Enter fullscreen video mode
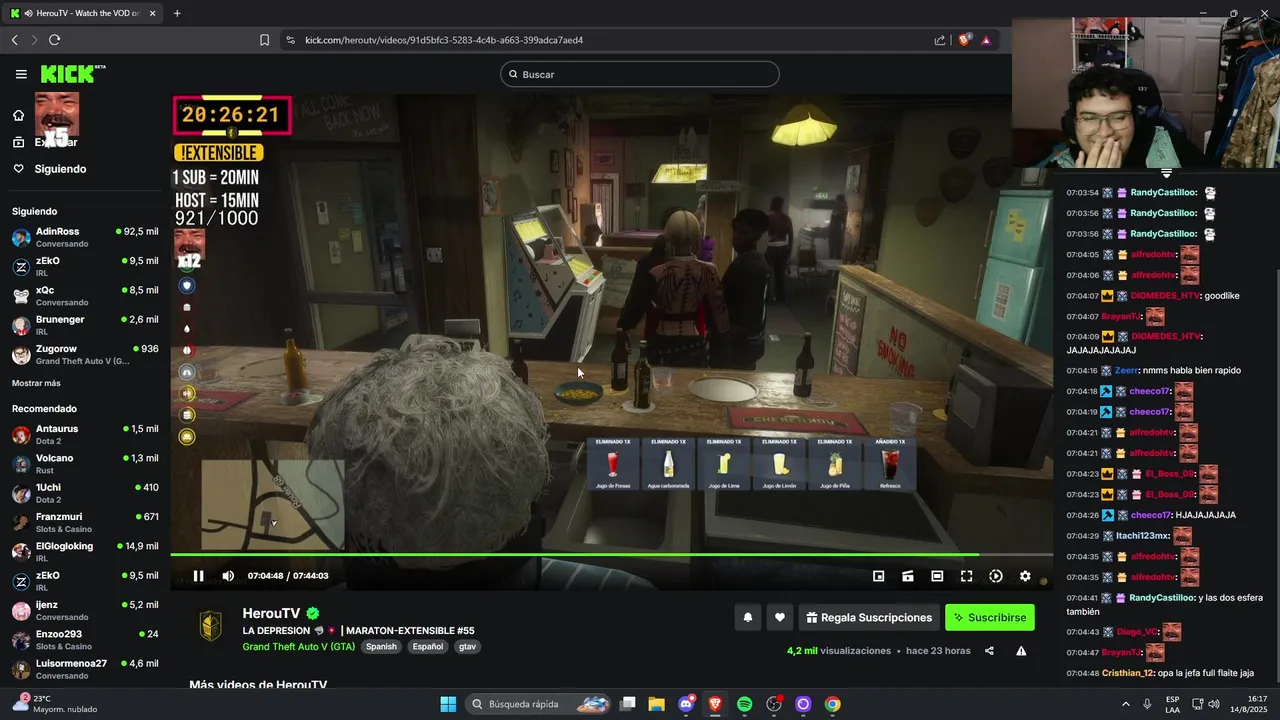Image resolution: width=1280 pixels, height=720 pixels. pyautogui.click(x=966, y=576)
